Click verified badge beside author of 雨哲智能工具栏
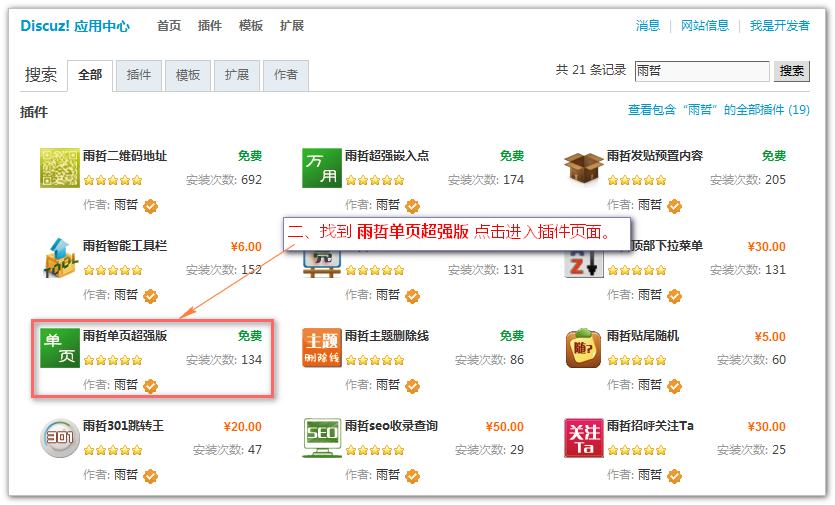This screenshot has height=505, width=835. click(151, 296)
